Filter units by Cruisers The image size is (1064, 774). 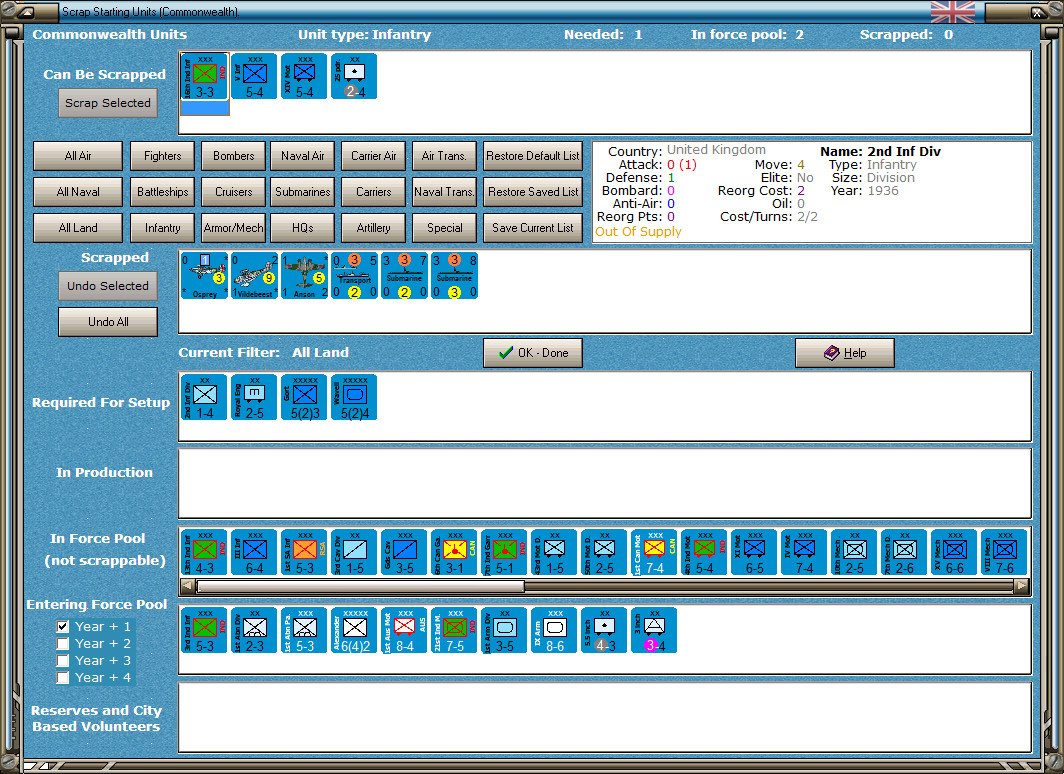(x=233, y=192)
